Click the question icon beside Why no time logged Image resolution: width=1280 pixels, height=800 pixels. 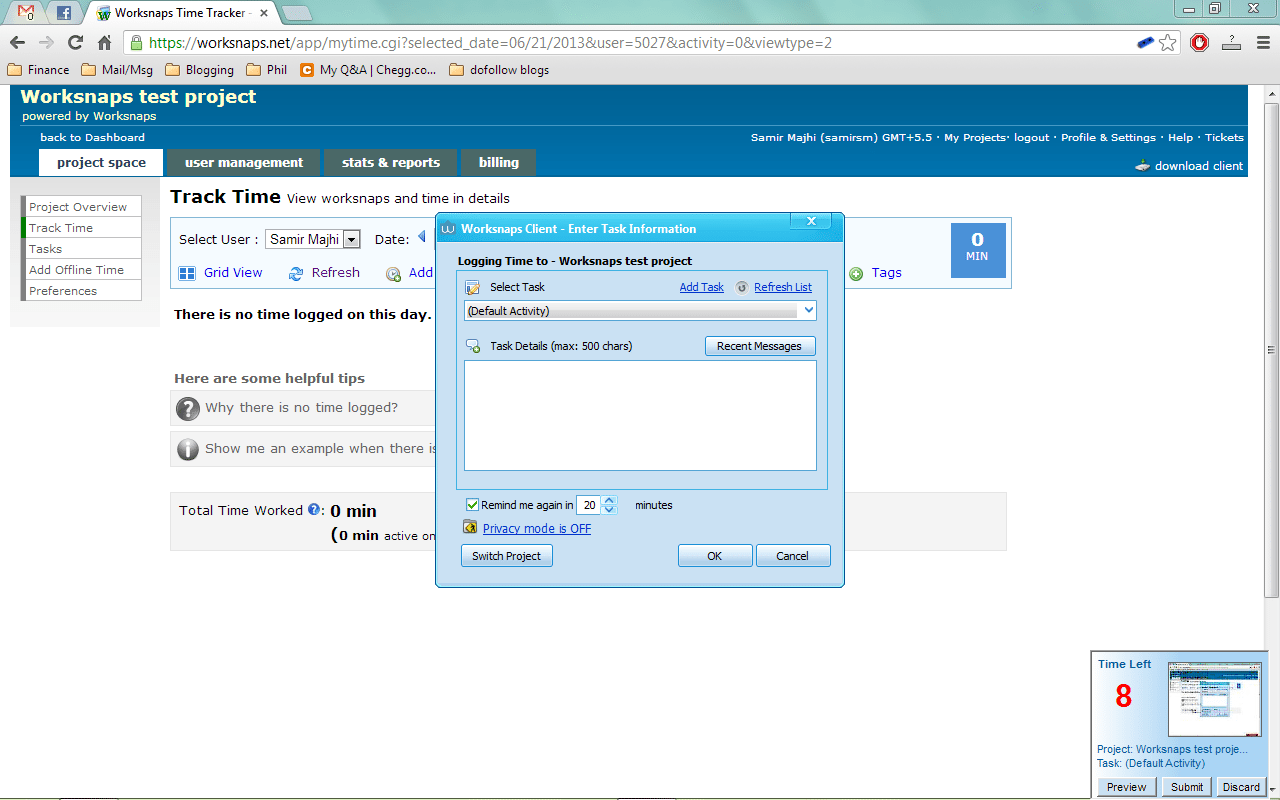(x=187, y=408)
